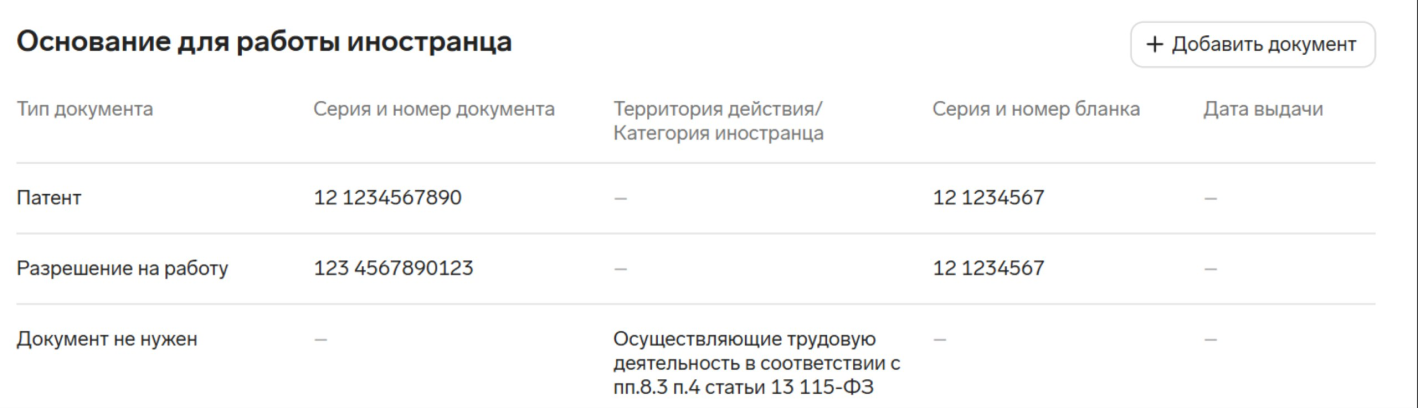Click the blank number in the Патент row
The width and height of the screenshot is (1418, 408).
(x=988, y=198)
